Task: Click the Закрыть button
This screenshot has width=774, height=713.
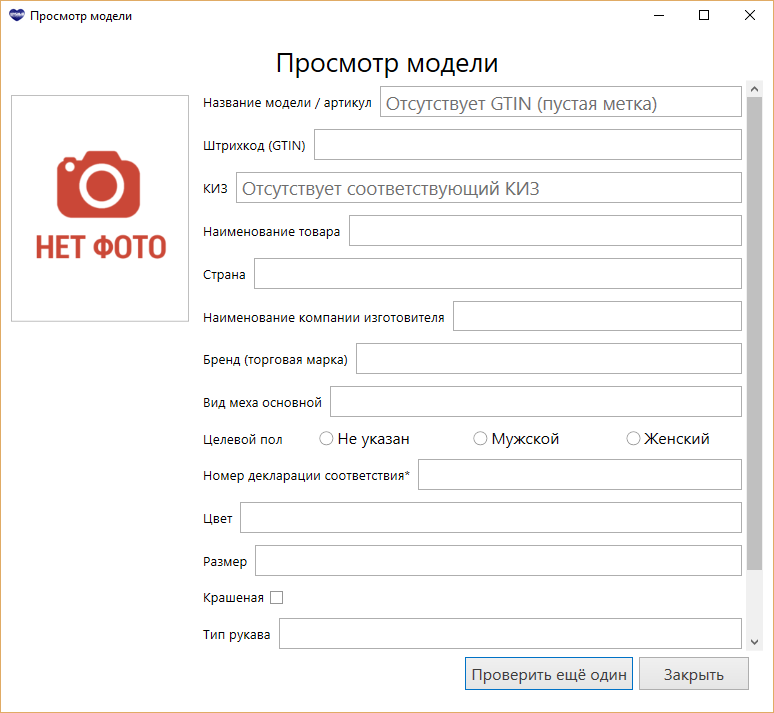Action: [x=694, y=674]
